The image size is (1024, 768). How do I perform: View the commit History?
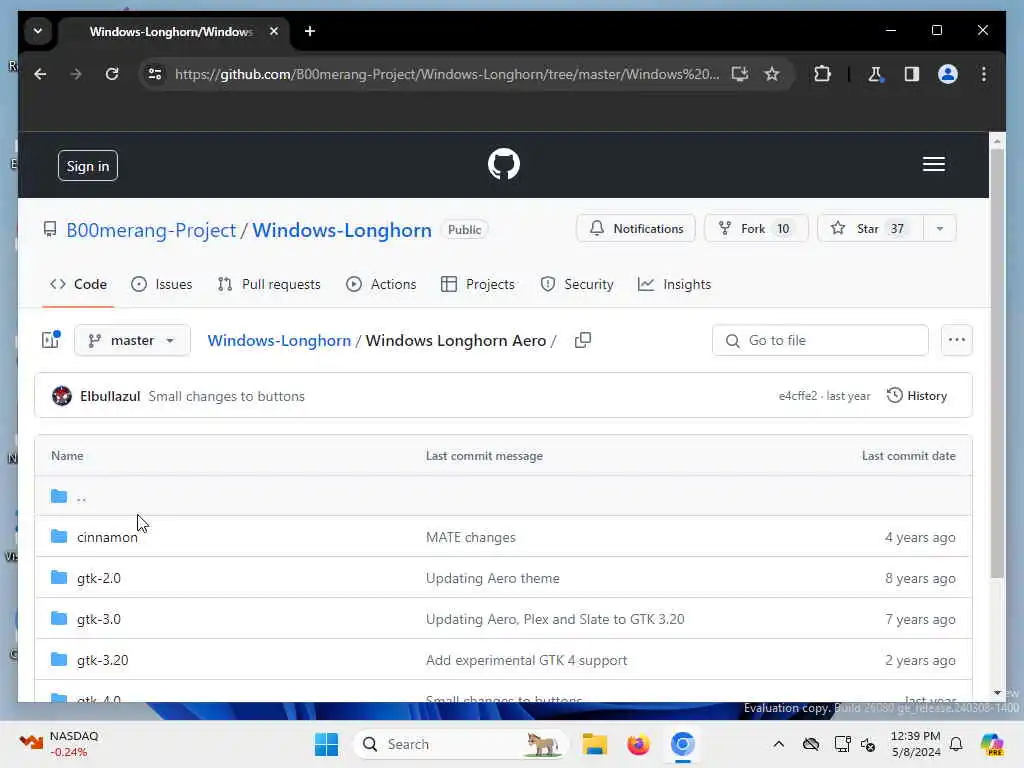(x=916, y=396)
